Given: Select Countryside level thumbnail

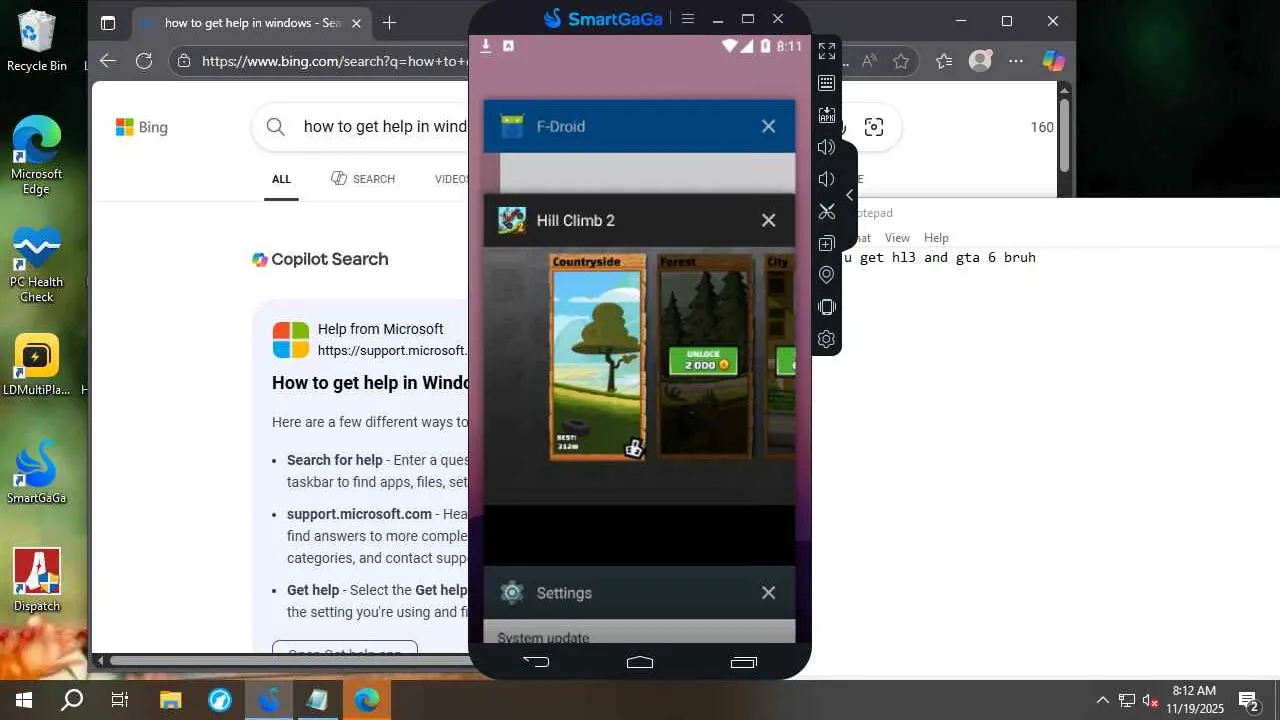Looking at the screenshot, I should click(598, 357).
